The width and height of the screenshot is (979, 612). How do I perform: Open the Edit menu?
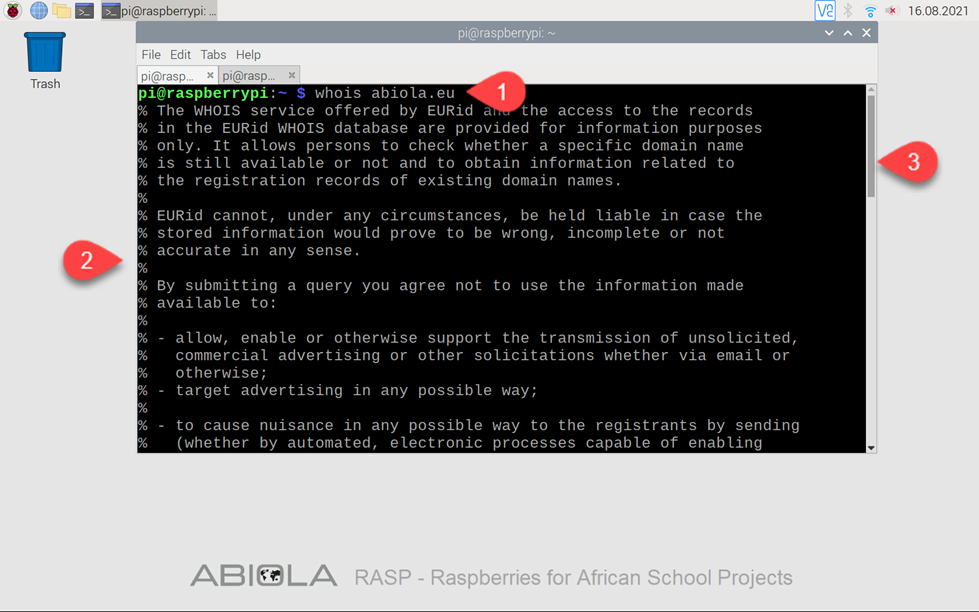pos(180,55)
